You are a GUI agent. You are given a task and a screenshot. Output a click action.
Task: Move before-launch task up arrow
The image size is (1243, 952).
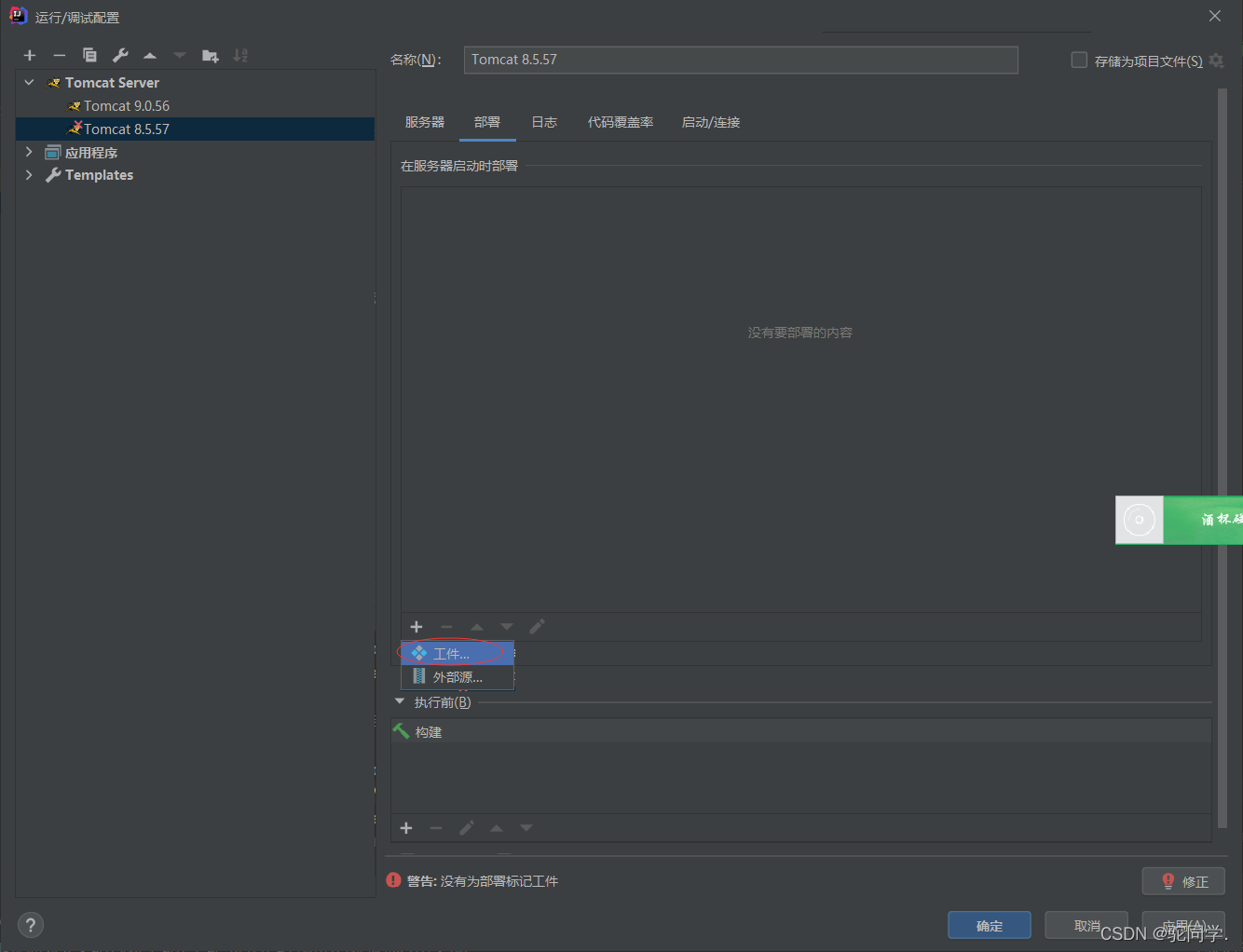pyautogui.click(x=497, y=828)
